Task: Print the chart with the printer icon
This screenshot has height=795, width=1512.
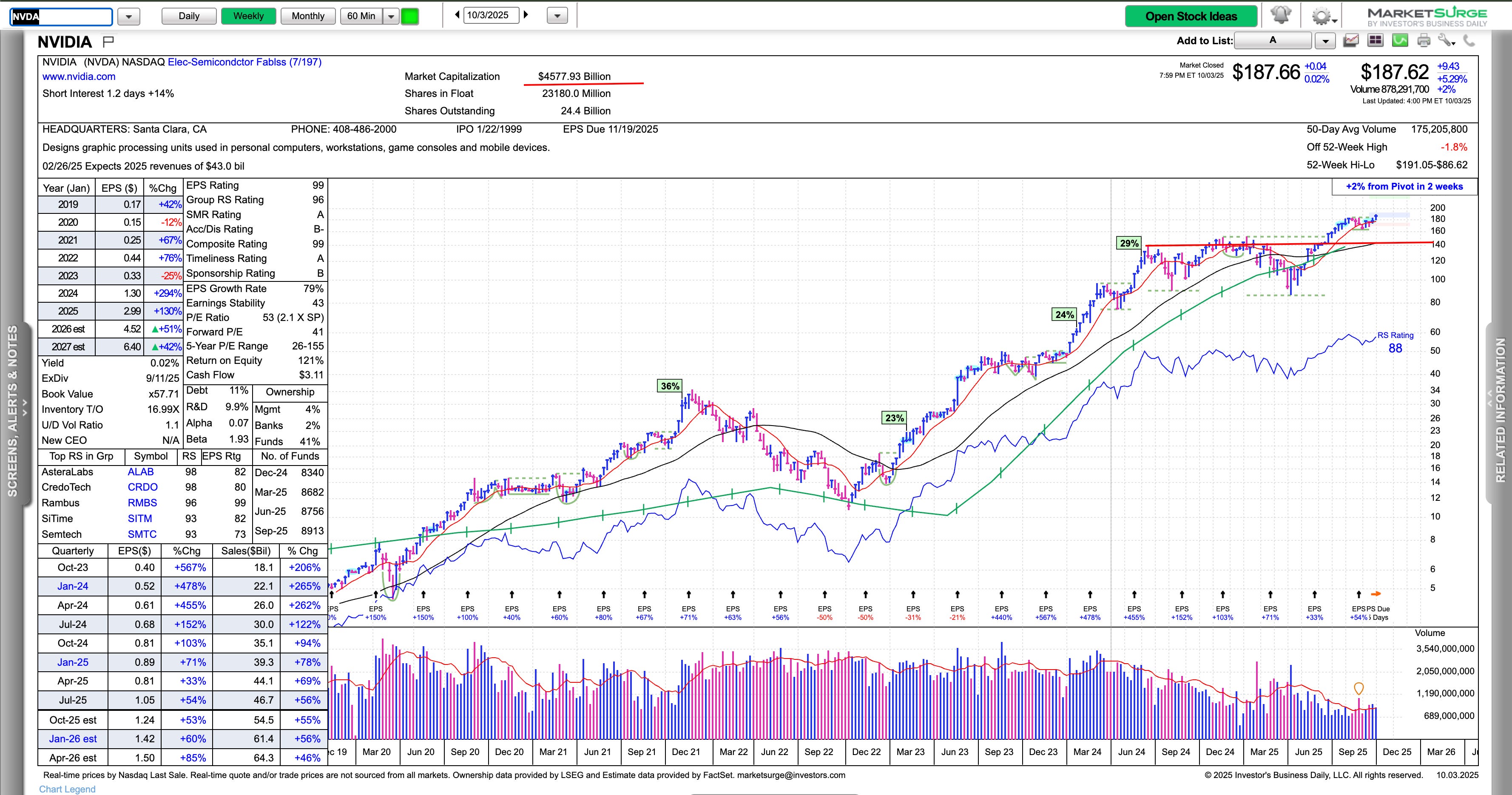Action: click(x=1424, y=40)
